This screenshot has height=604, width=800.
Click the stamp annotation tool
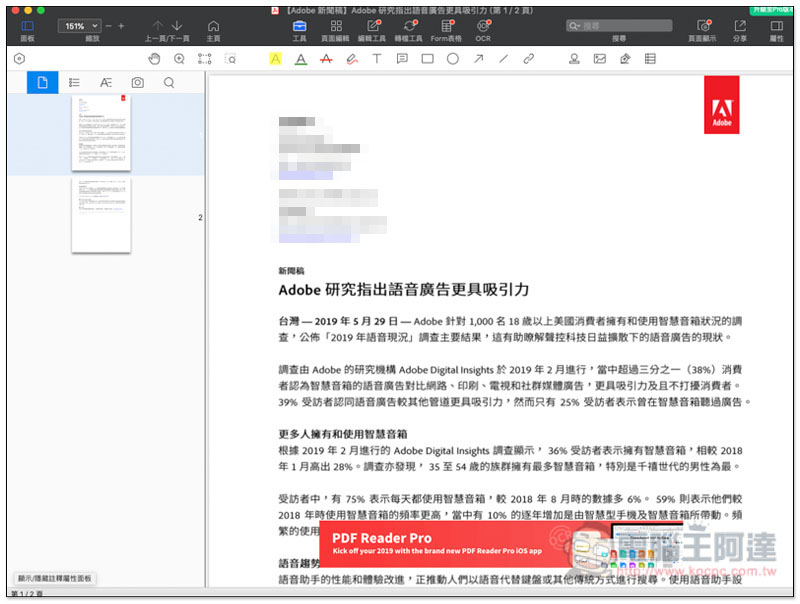574,59
